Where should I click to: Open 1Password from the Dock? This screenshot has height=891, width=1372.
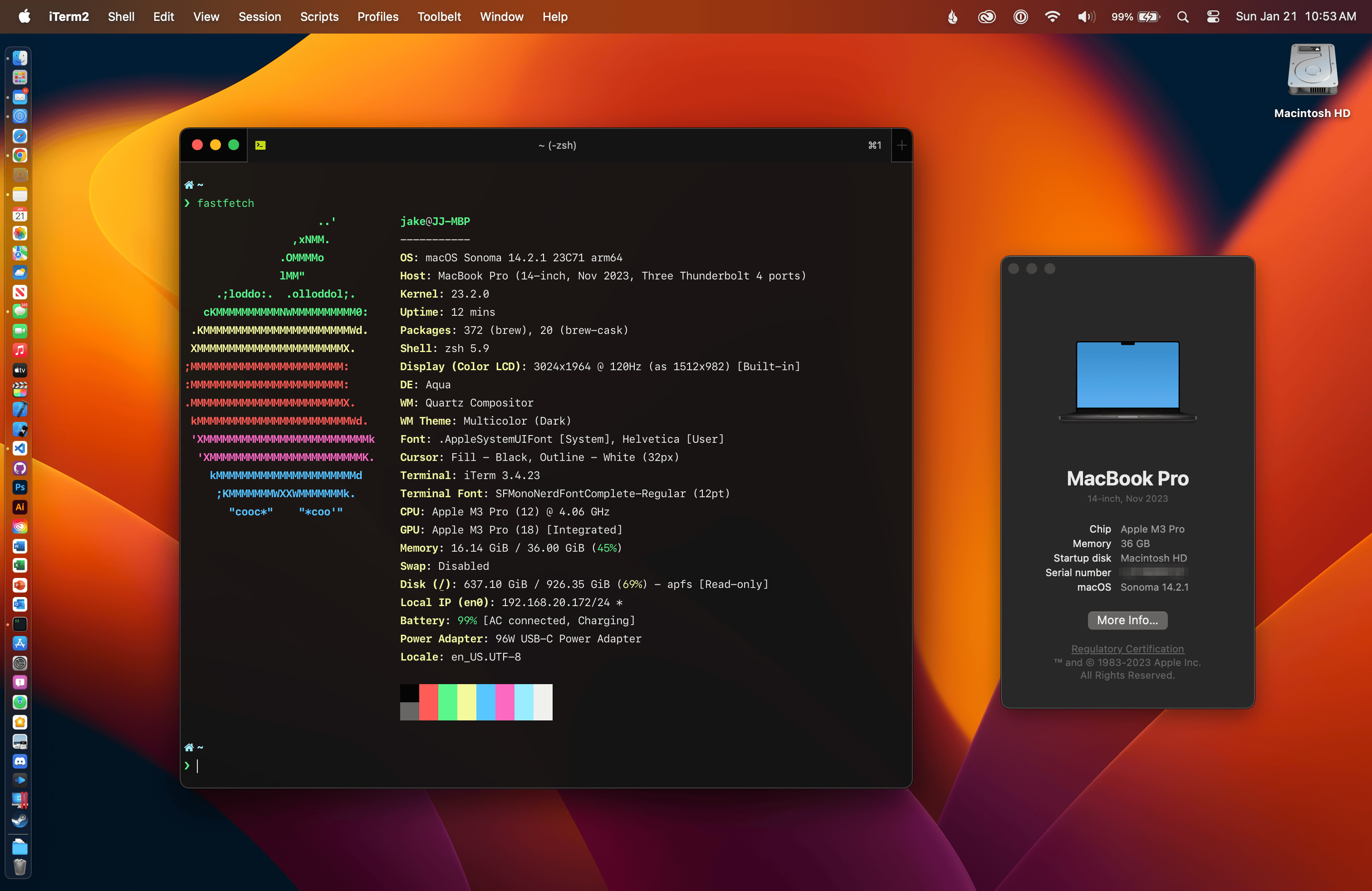[20, 117]
